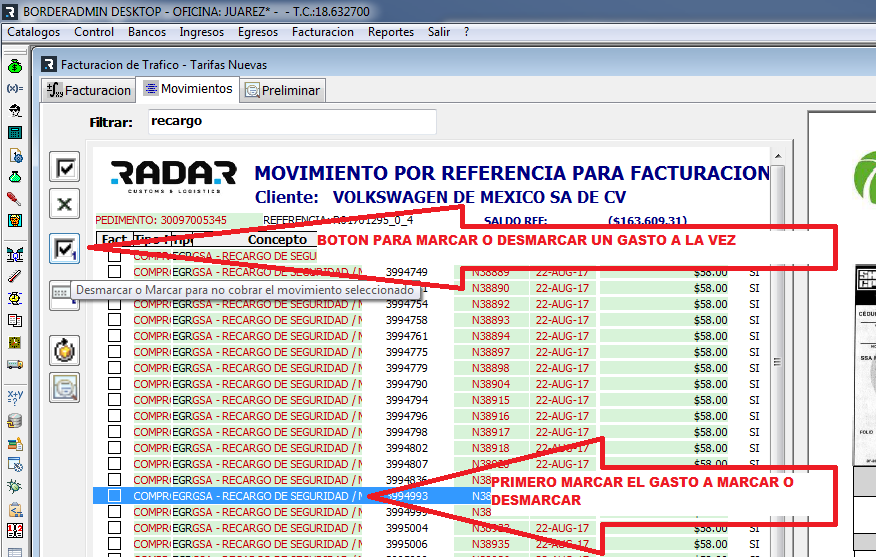Click the document with gear sidebar icon
This screenshot has height=557, width=876.
tap(15, 155)
